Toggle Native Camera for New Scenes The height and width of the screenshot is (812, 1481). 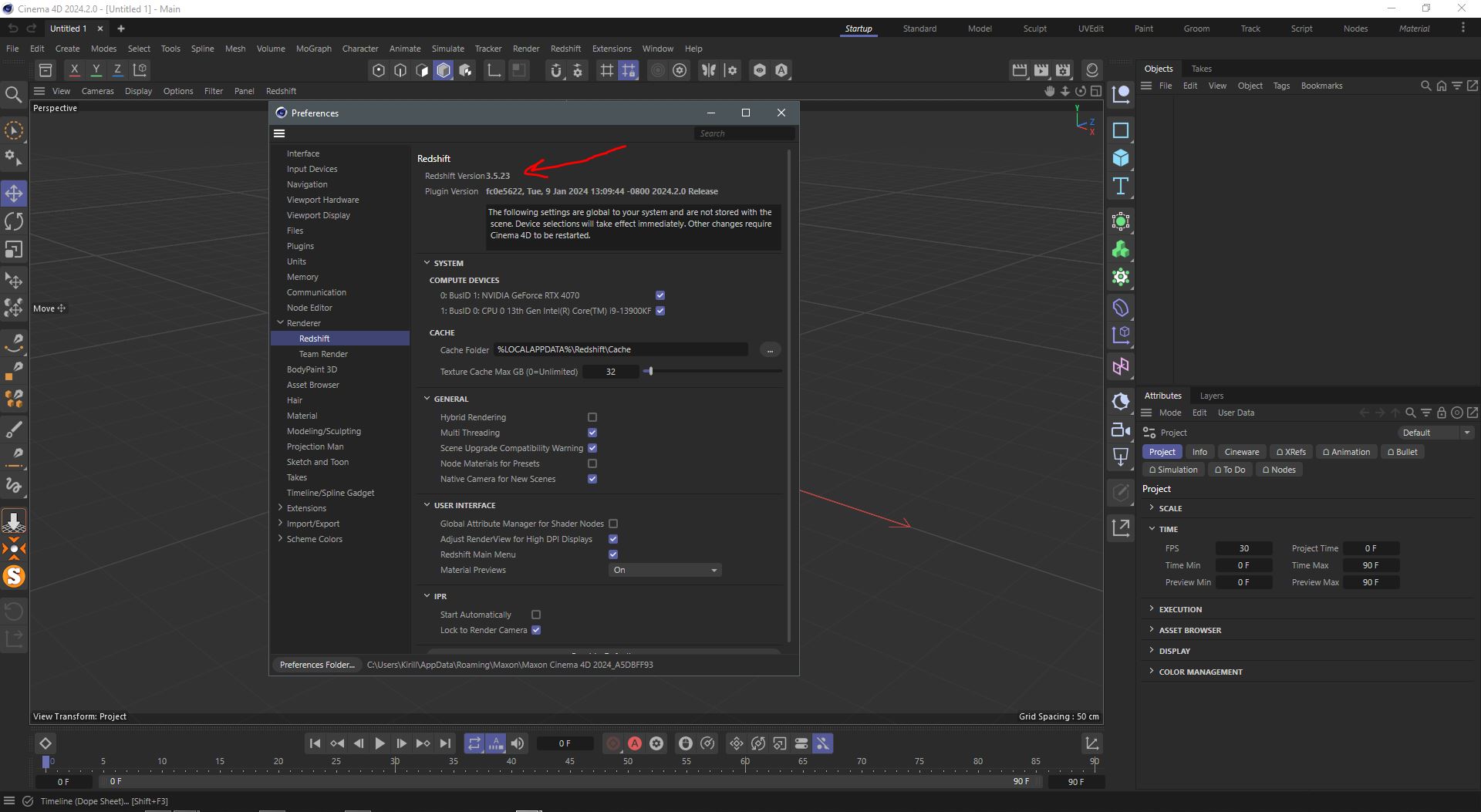592,479
